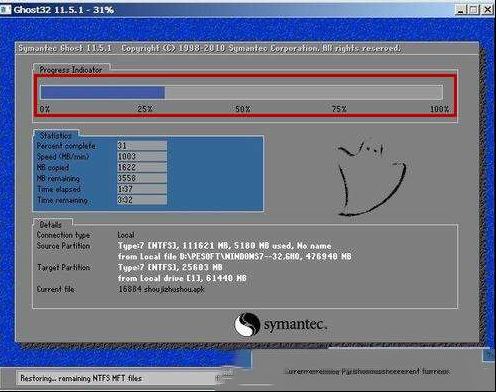Click the Source Partition Type:7 NTFS line
496x392 pixels.
coord(225,246)
